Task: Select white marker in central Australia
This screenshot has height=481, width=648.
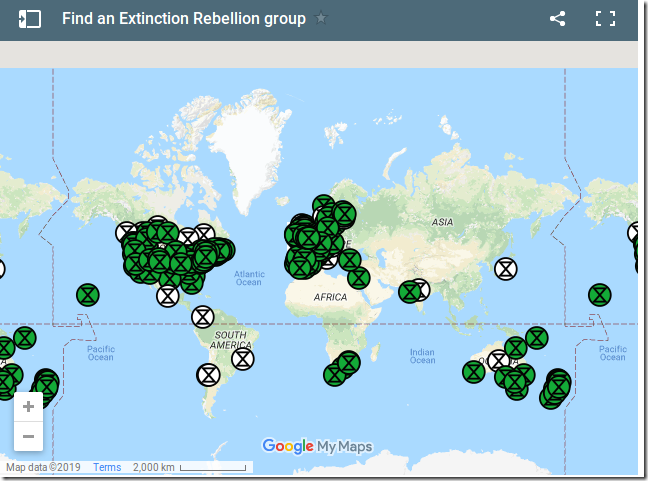Action: point(498,361)
